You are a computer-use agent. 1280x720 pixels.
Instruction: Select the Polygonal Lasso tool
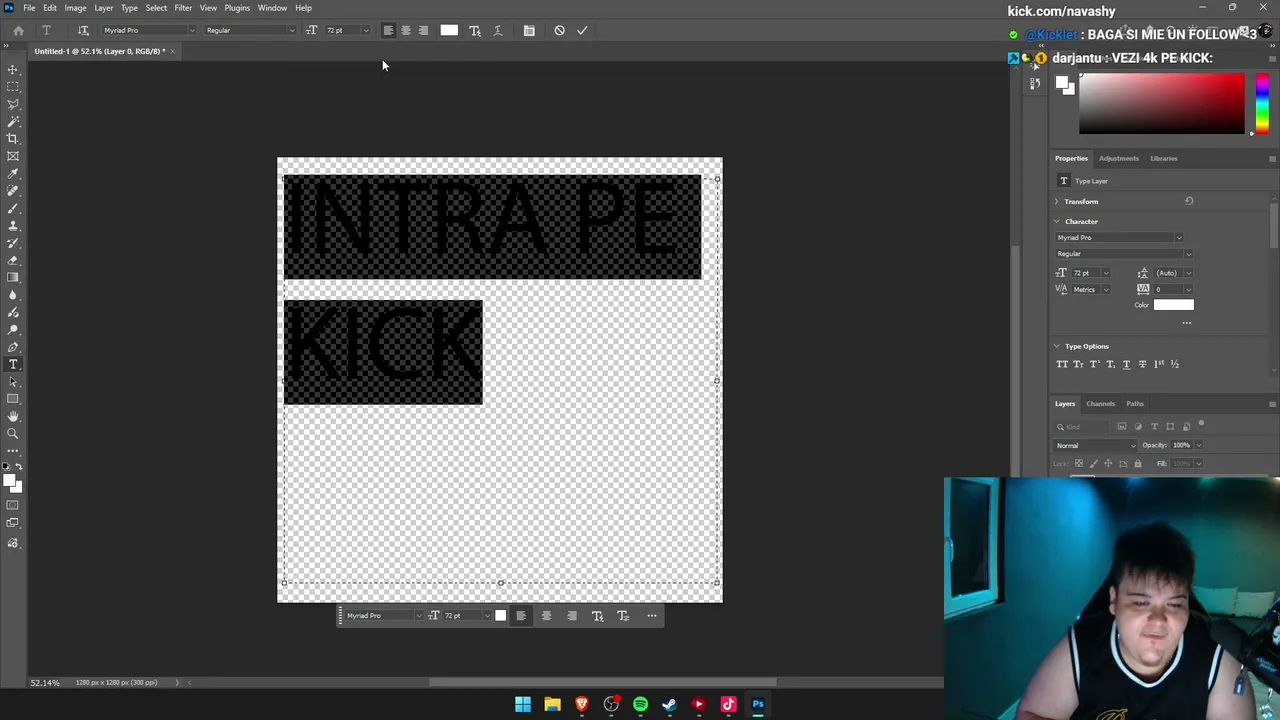point(13,104)
